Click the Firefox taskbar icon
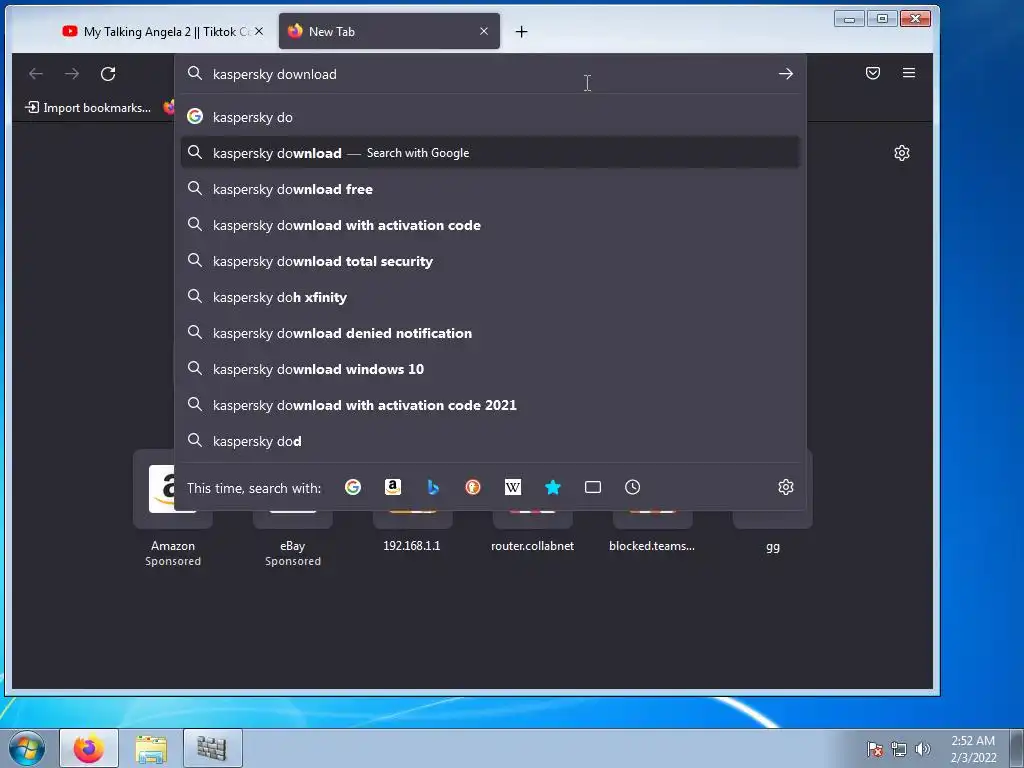Viewport: 1024px width, 768px height. click(89, 748)
